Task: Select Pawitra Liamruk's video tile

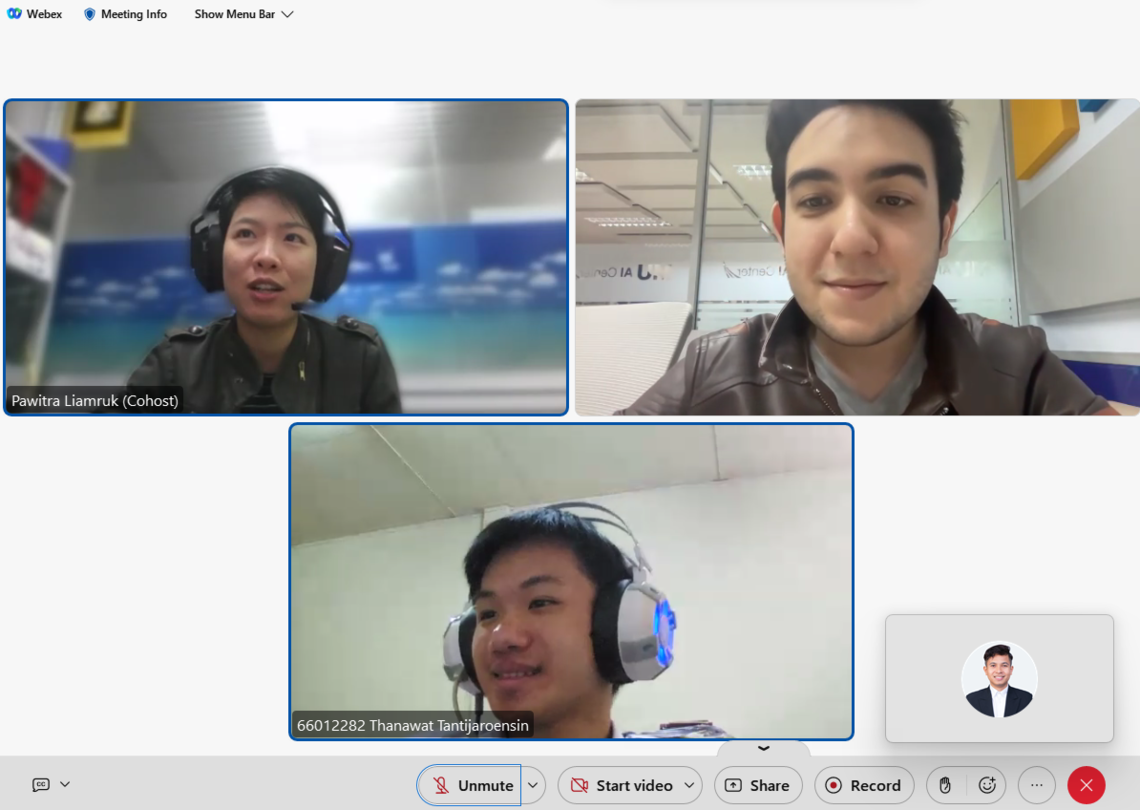Action: (286, 257)
